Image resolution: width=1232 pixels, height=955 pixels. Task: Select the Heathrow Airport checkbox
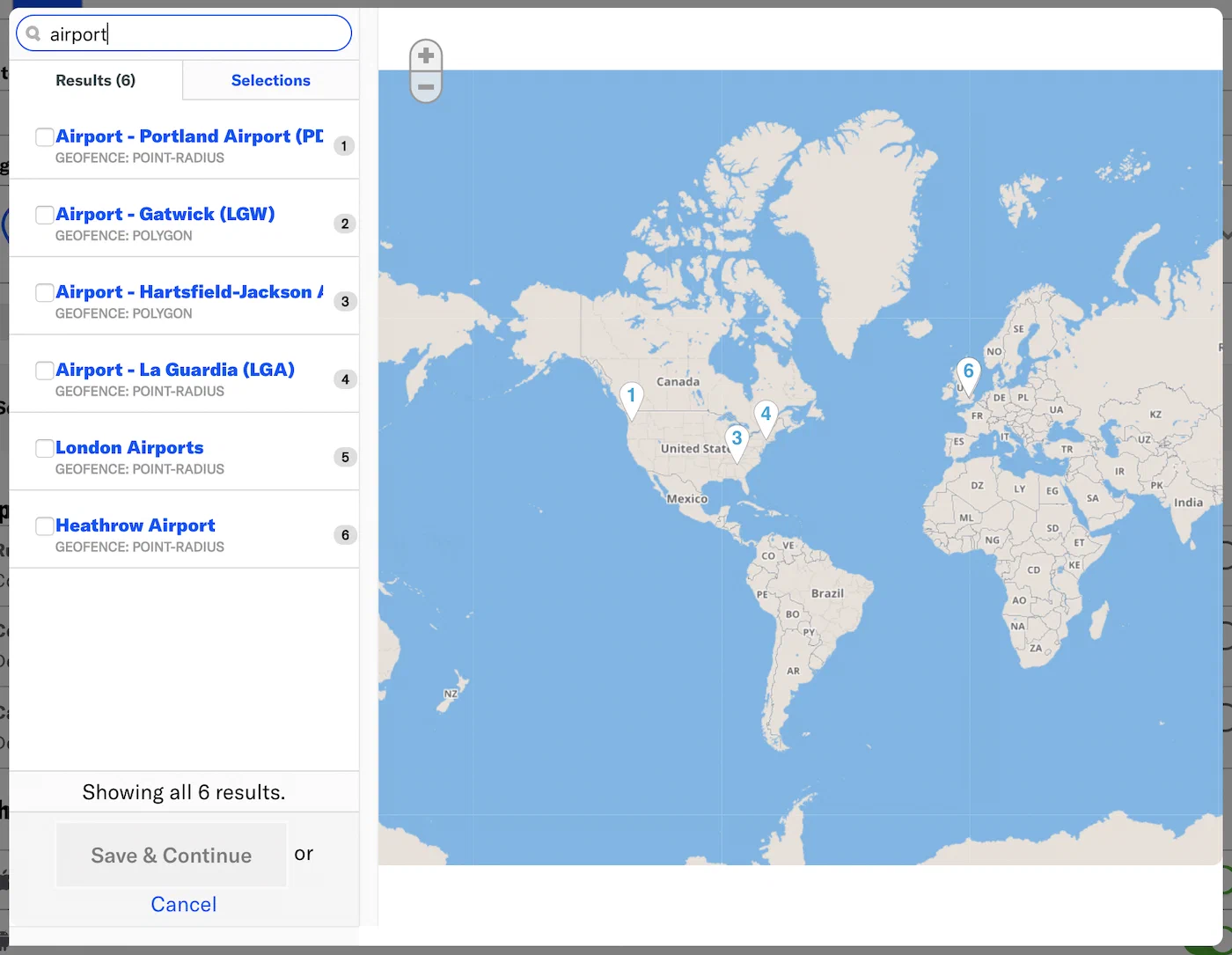pos(44,526)
